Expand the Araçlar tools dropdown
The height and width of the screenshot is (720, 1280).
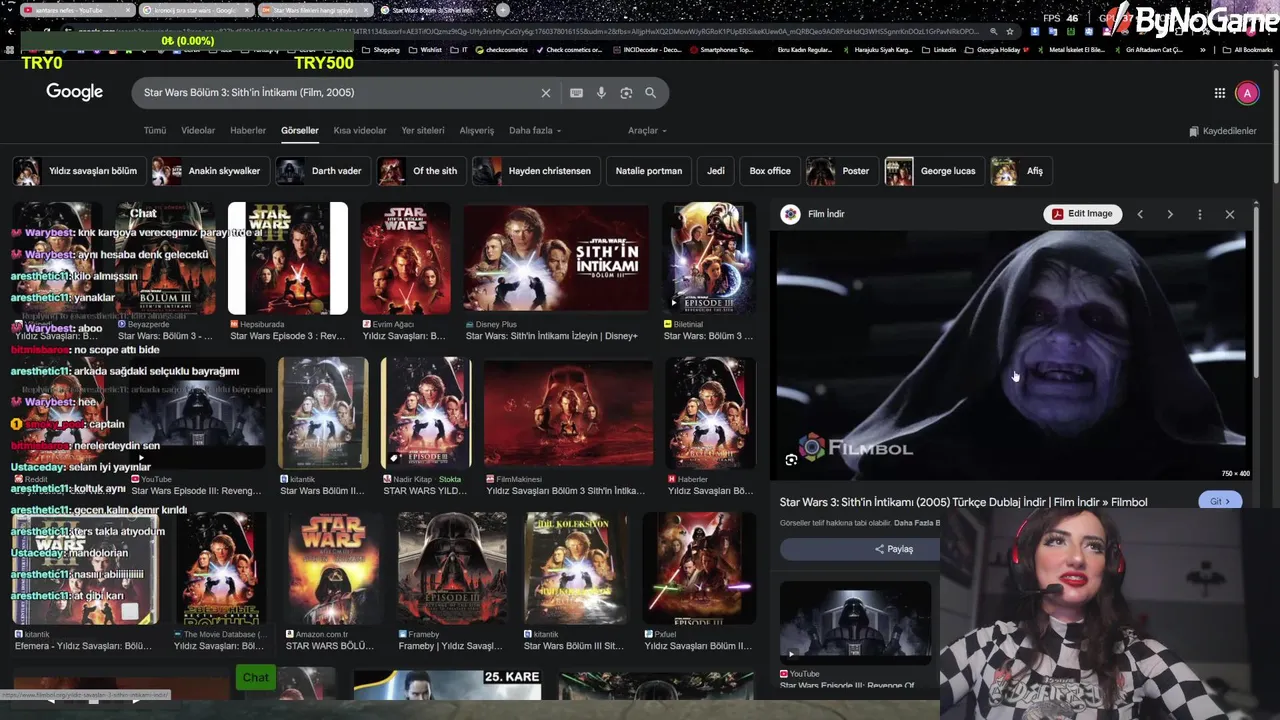(647, 131)
